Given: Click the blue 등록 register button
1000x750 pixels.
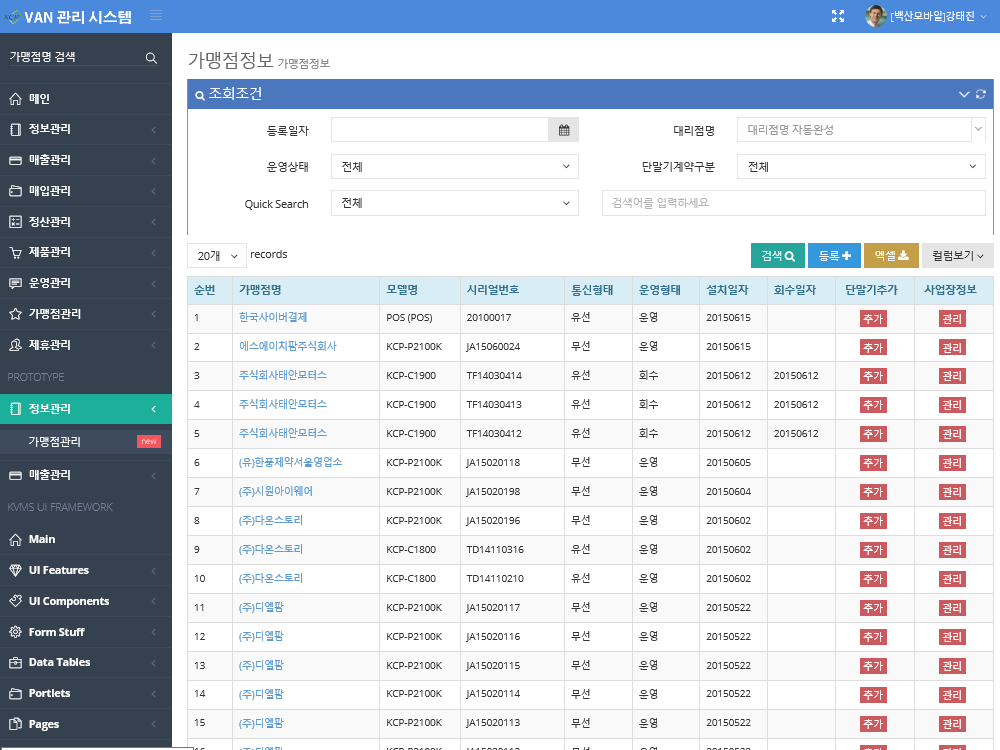Looking at the screenshot, I should coord(834,256).
